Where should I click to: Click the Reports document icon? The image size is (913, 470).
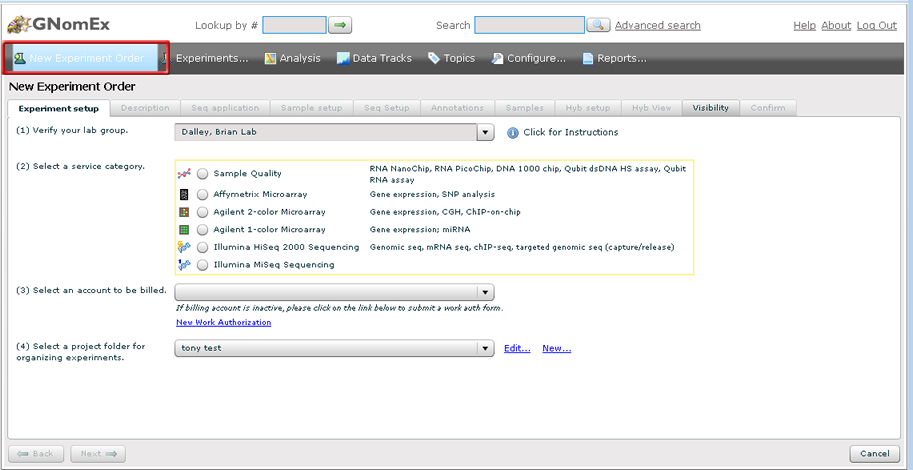(x=588, y=58)
